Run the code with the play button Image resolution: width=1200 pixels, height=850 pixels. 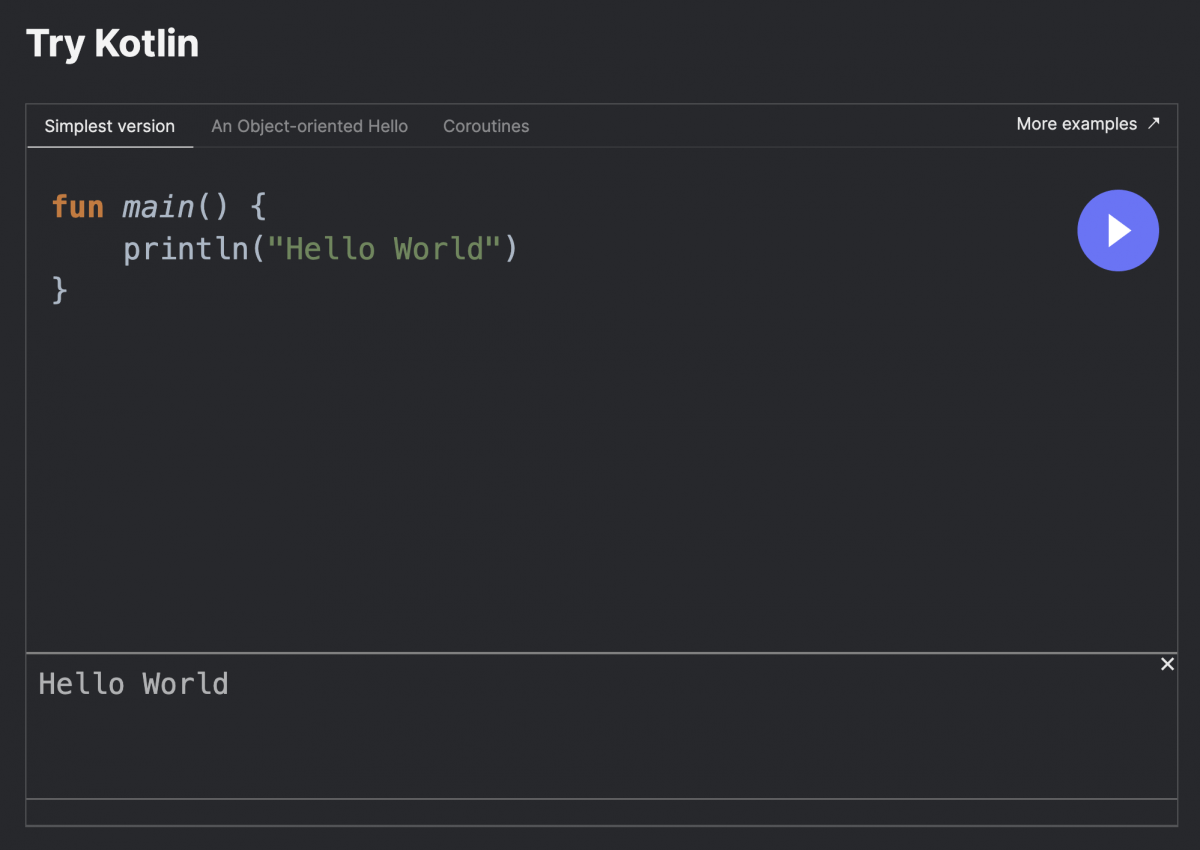click(1117, 231)
